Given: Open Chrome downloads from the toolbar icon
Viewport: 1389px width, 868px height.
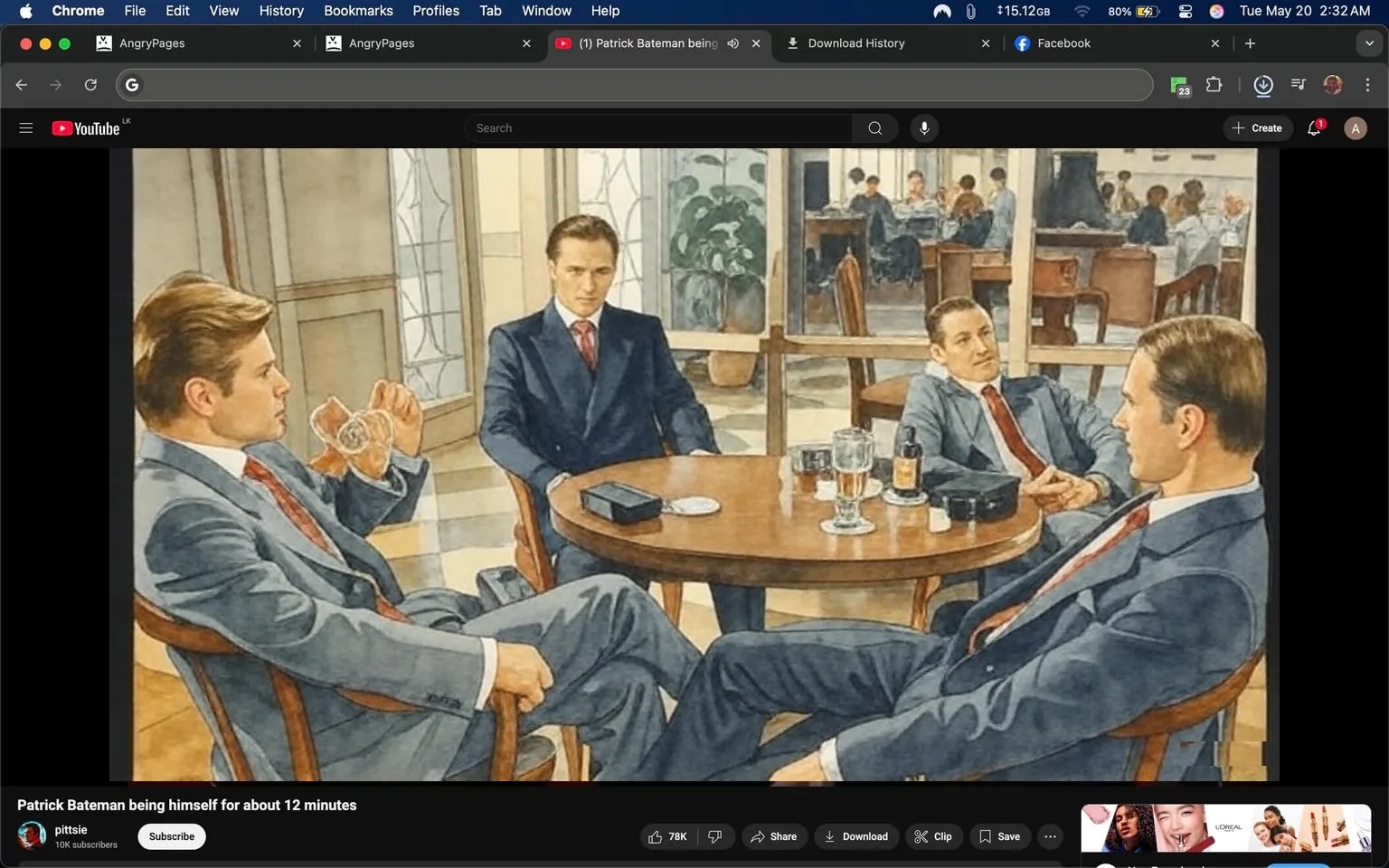Looking at the screenshot, I should point(1262,85).
